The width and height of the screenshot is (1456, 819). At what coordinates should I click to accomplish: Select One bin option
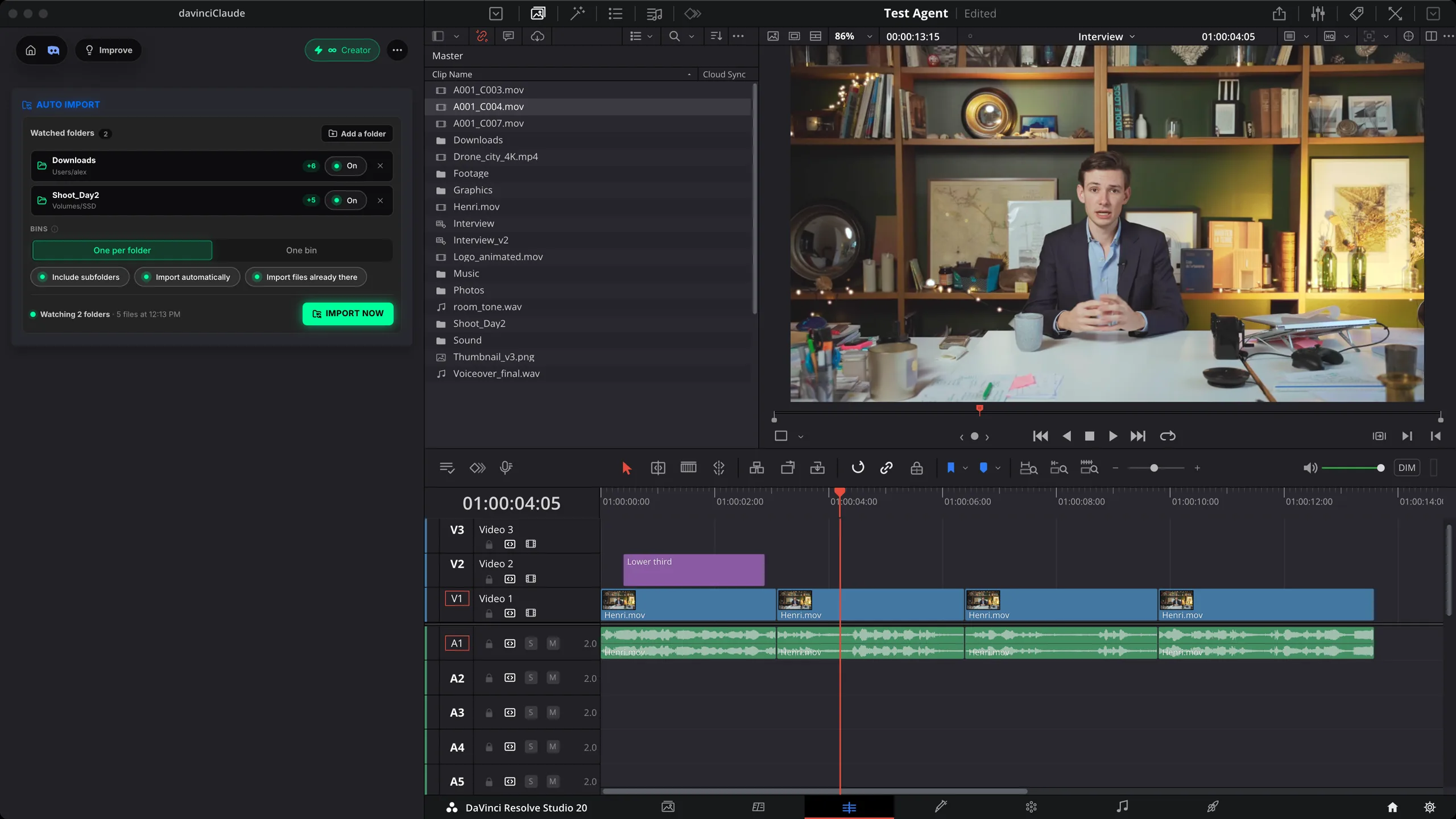301,250
